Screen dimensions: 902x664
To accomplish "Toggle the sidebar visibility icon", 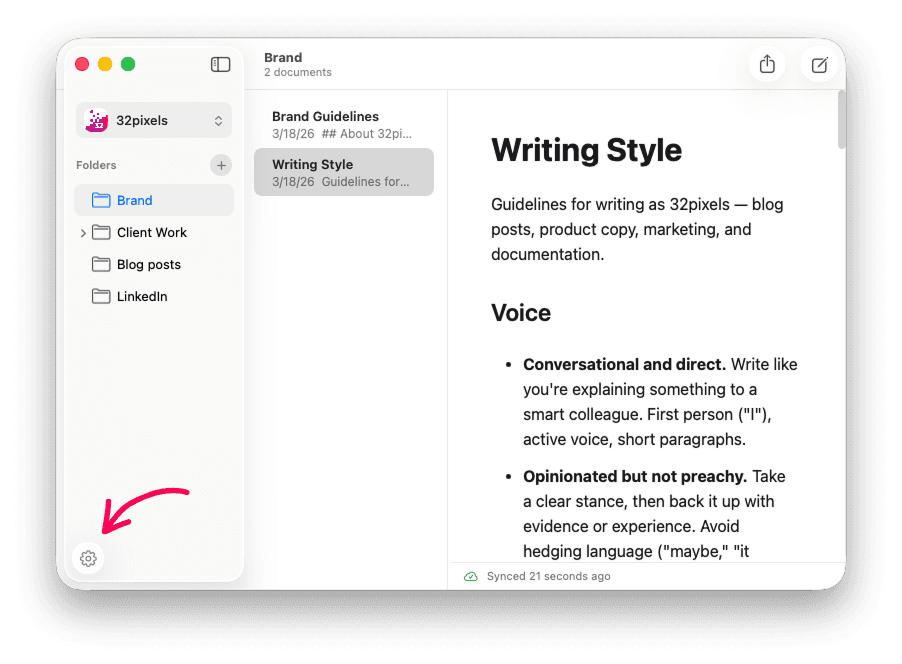I will (x=220, y=65).
